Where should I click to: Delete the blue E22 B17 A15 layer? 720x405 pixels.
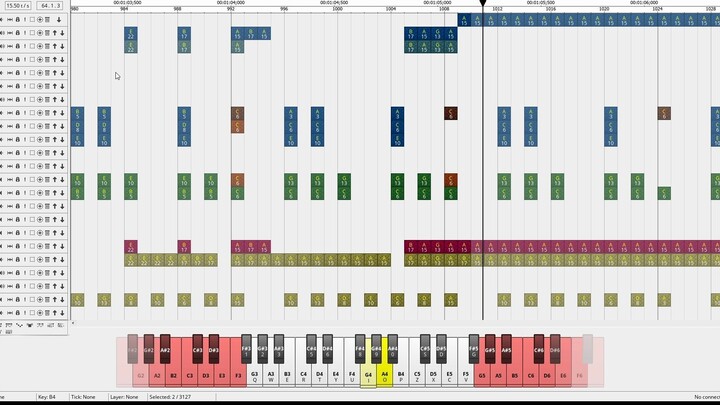pos(47,33)
